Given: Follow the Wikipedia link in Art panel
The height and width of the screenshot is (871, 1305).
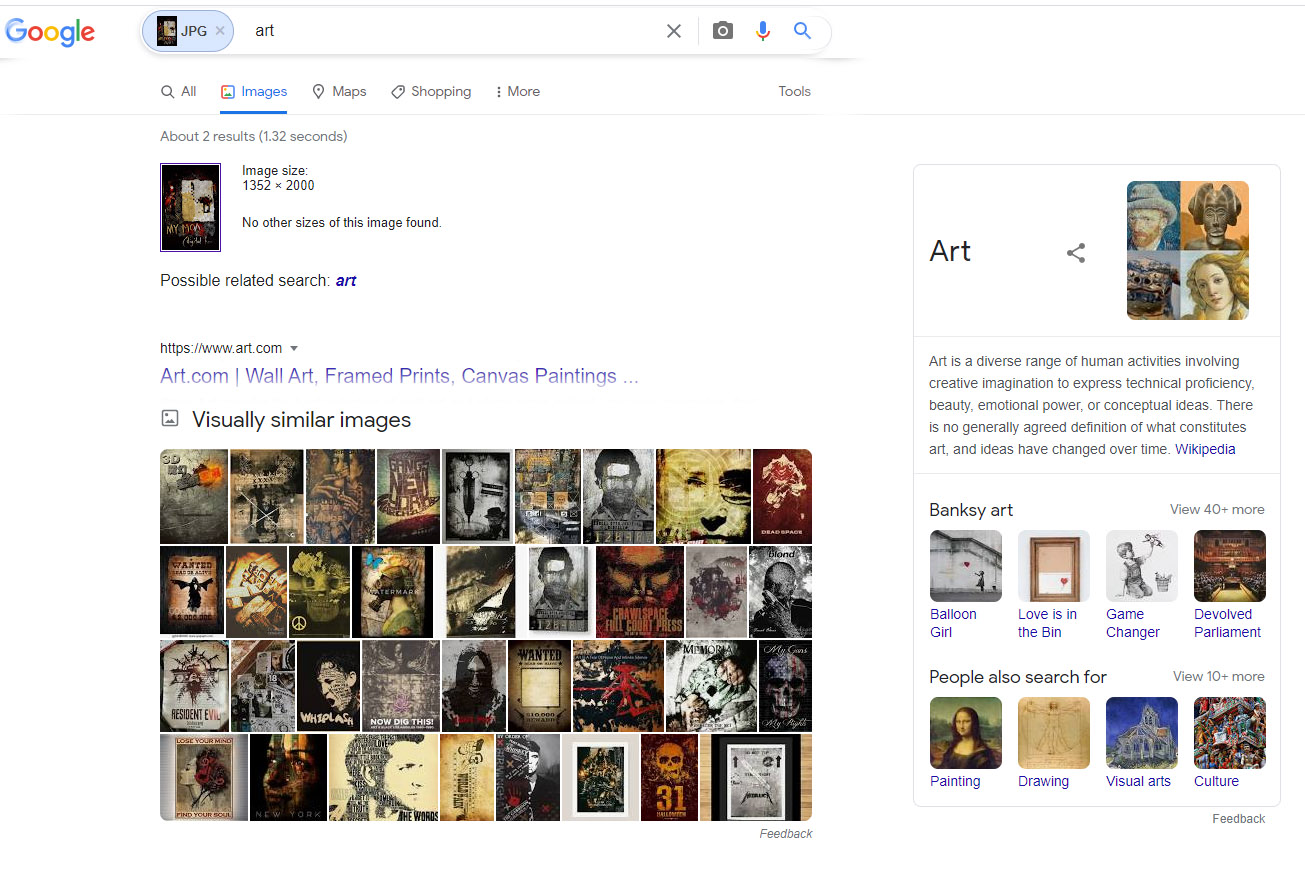Looking at the screenshot, I should tap(1205, 449).
